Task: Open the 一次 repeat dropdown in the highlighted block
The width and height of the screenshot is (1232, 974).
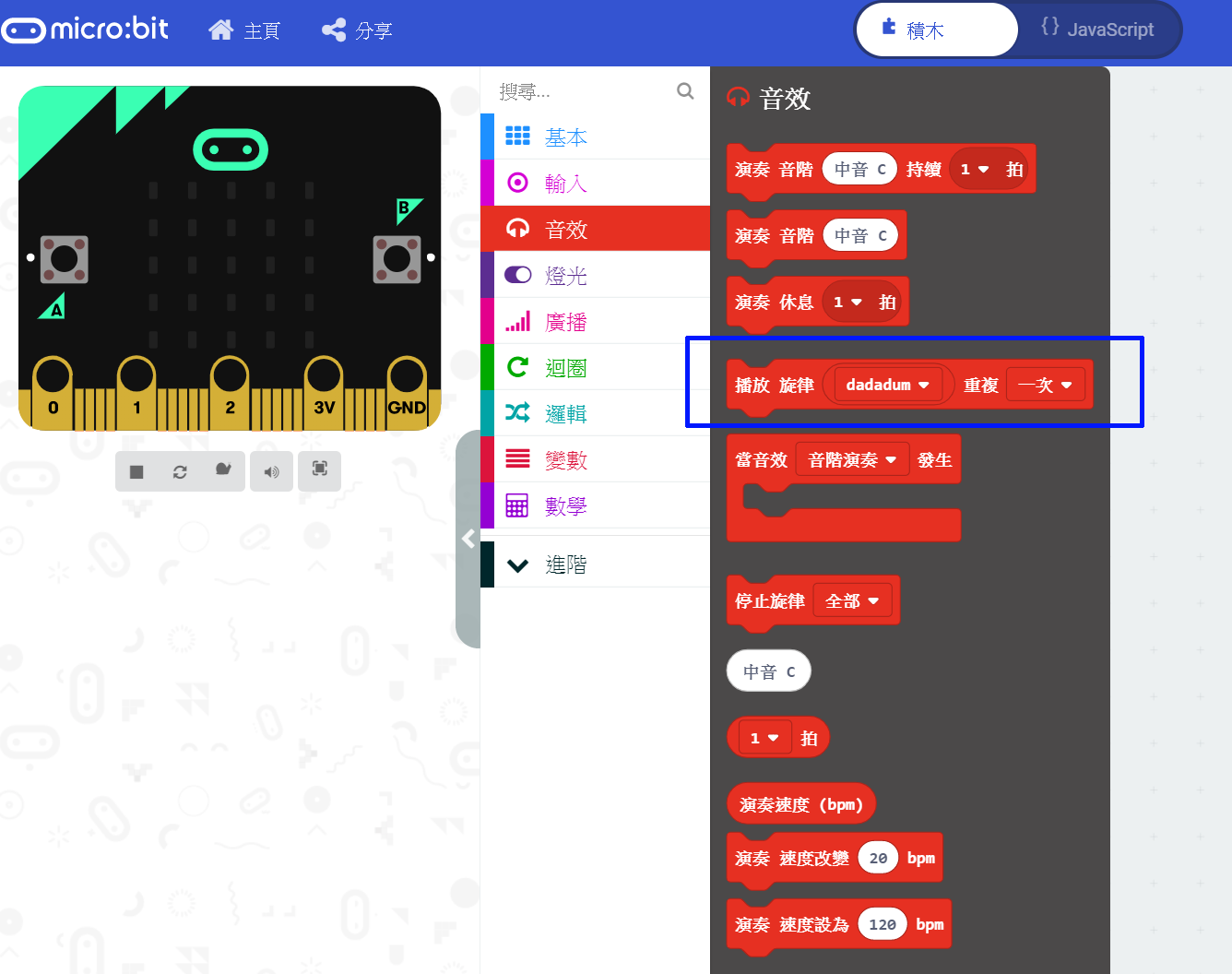Action: (x=1046, y=385)
